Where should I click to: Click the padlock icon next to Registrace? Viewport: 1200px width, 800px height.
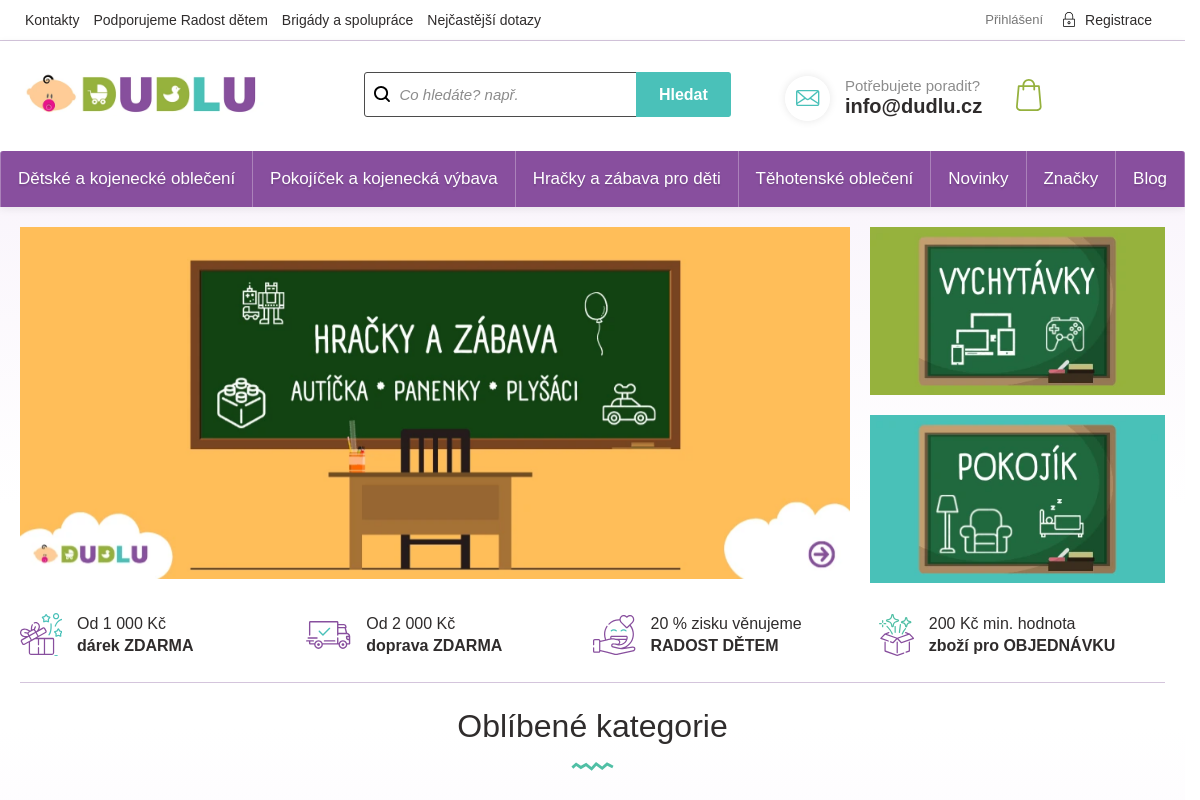pos(1068,19)
